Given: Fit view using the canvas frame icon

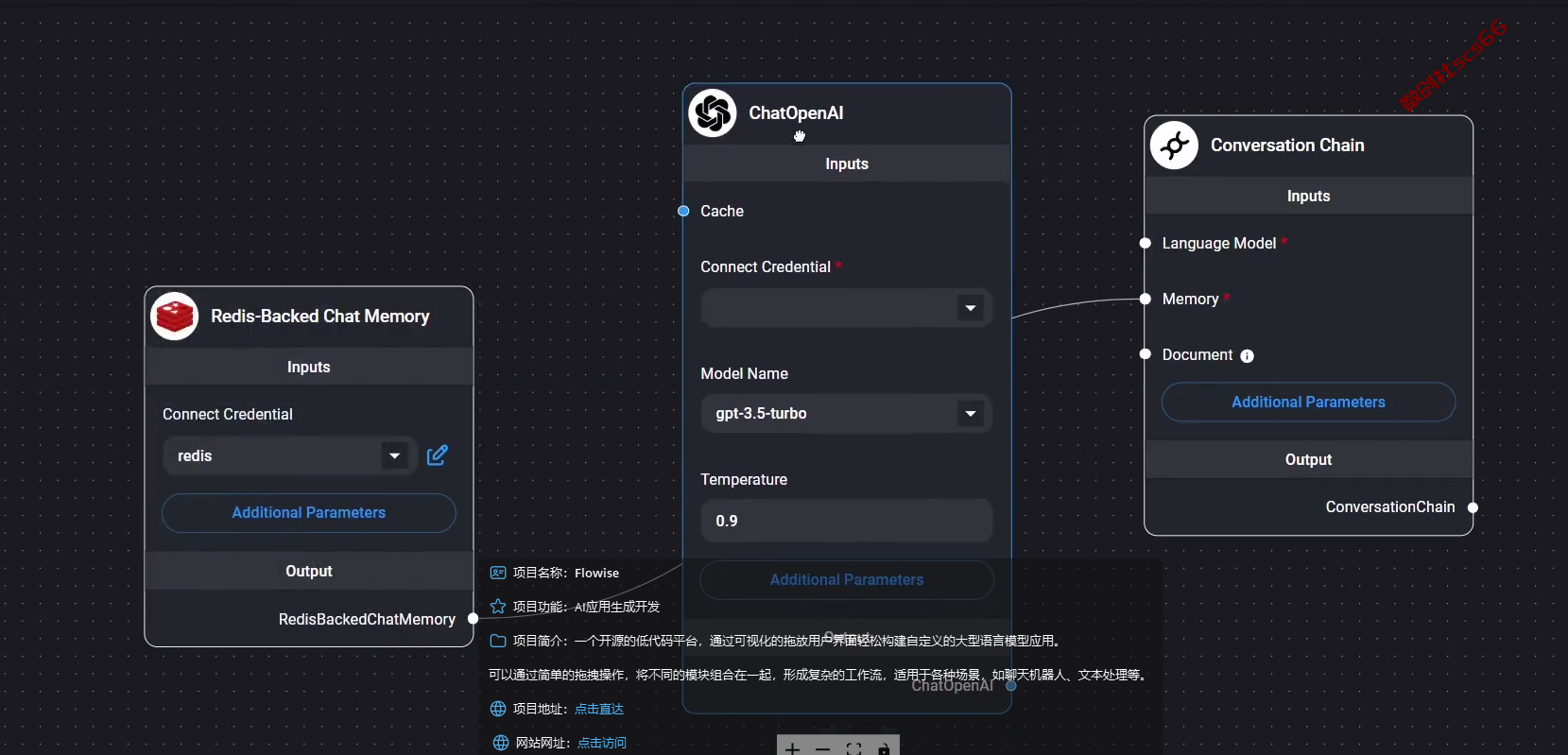Looking at the screenshot, I should [x=853, y=749].
